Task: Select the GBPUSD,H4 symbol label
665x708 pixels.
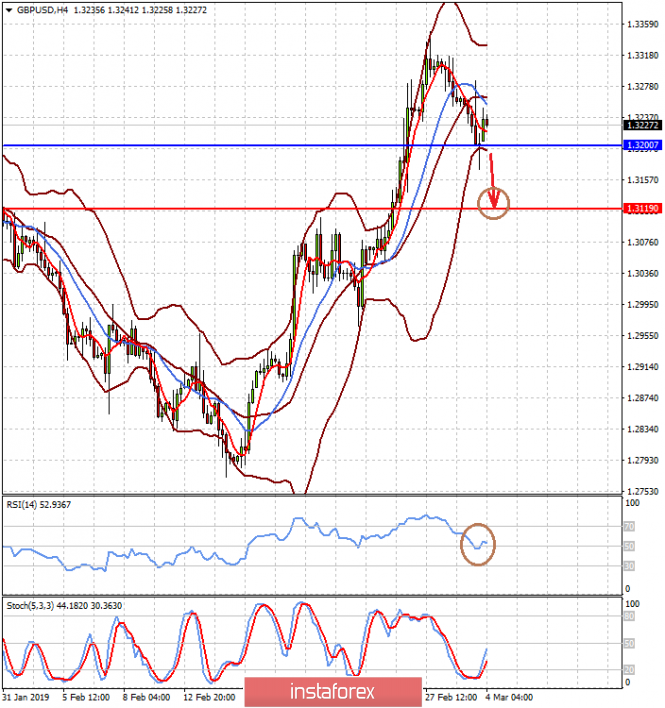Action: coord(42,10)
